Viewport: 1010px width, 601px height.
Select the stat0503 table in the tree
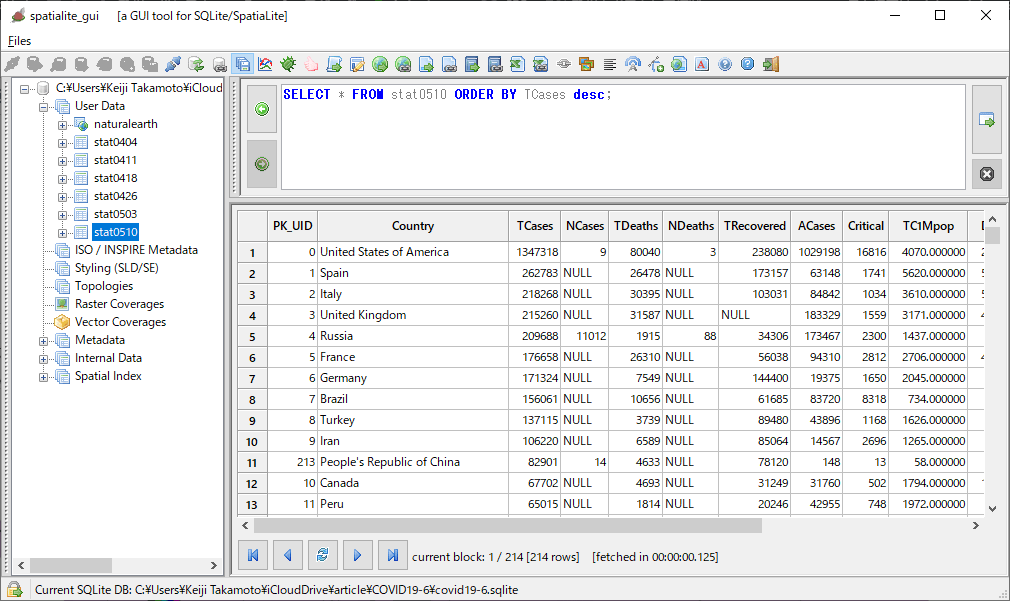tap(115, 214)
